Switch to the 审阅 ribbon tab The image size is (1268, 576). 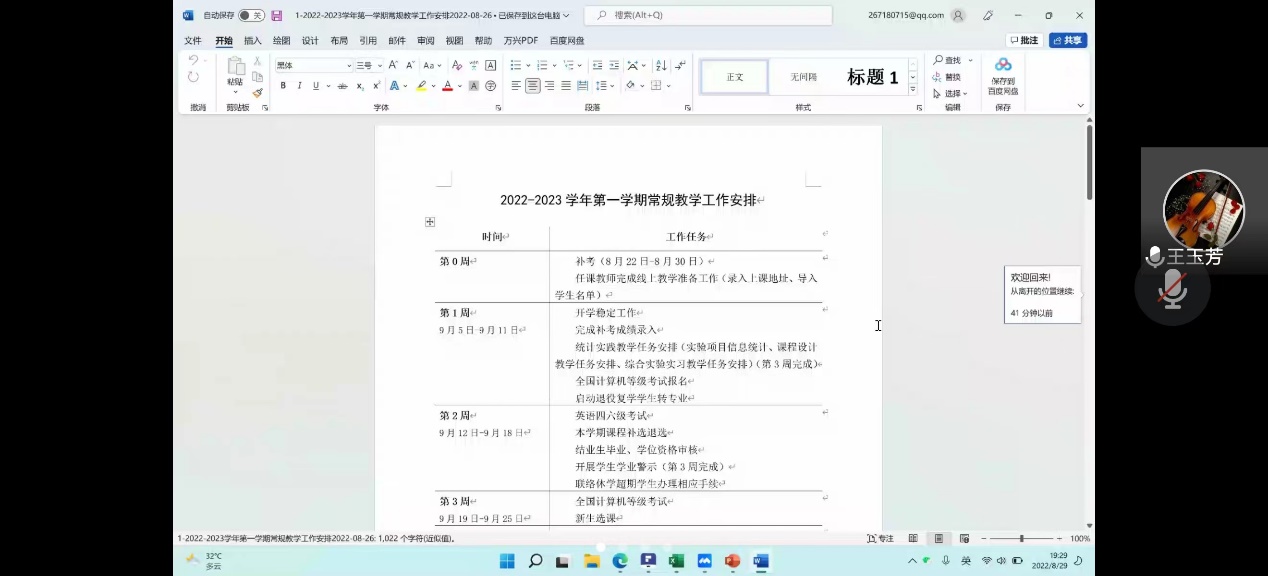pyautogui.click(x=426, y=41)
